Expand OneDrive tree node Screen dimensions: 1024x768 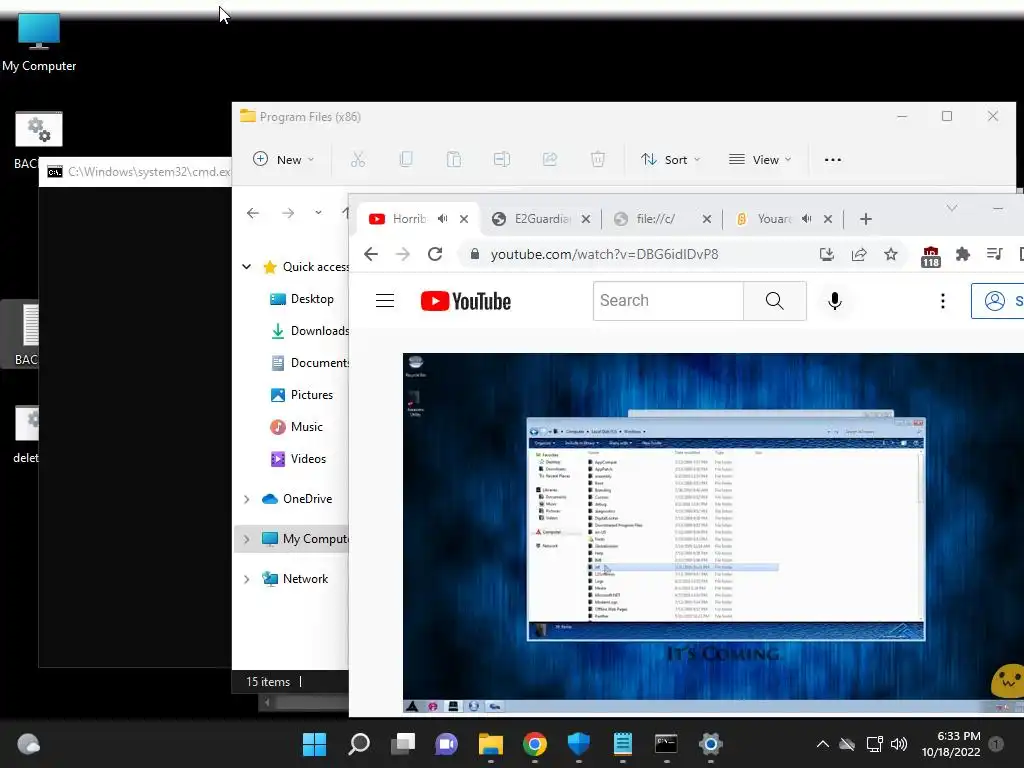click(x=246, y=499)
